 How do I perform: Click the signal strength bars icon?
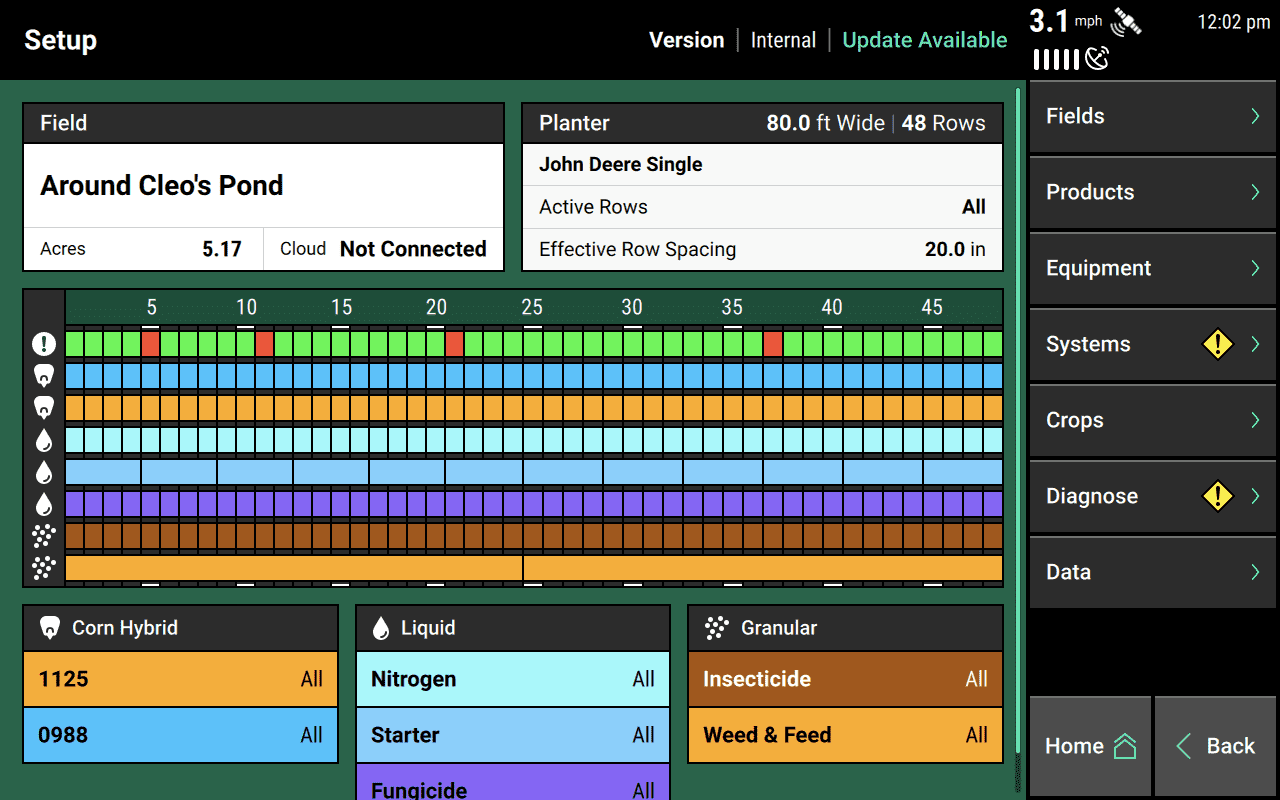(1056, 60)
